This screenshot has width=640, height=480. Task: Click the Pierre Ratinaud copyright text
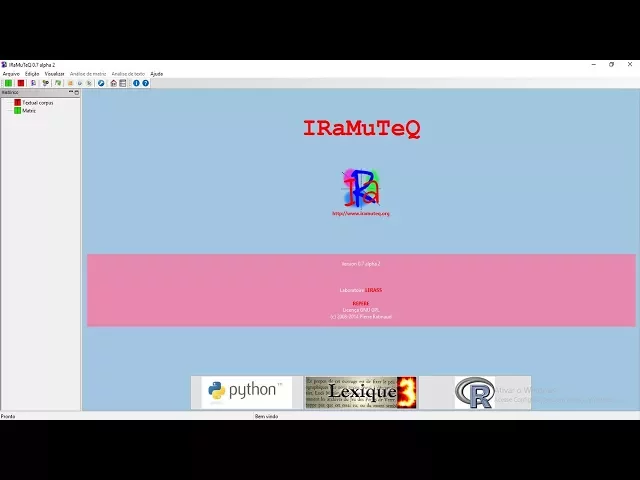point(361,316)
